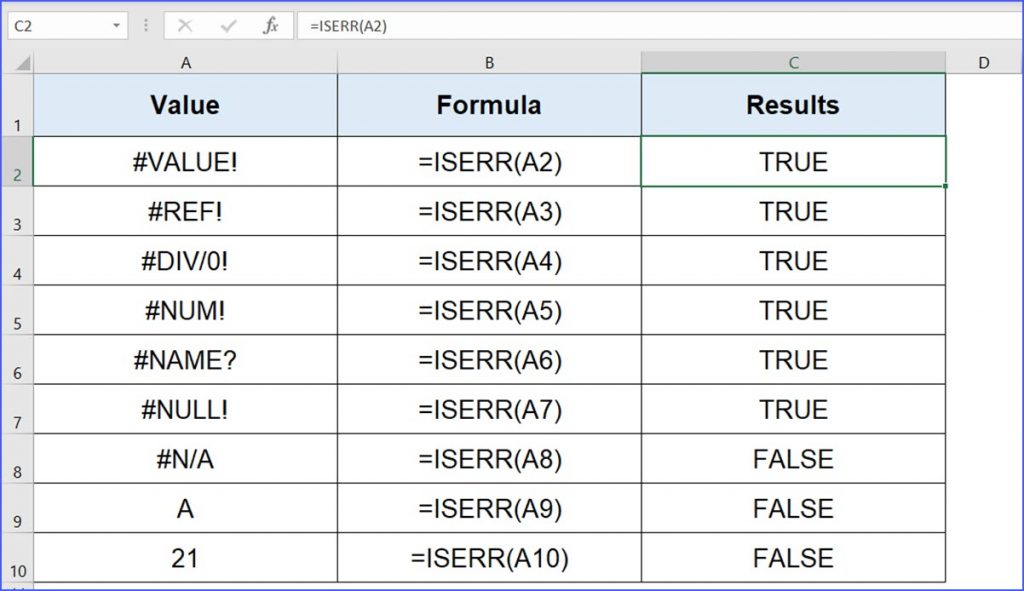The image size is (1024, 591).
Task: Select column header B
Action: (489, 62)
